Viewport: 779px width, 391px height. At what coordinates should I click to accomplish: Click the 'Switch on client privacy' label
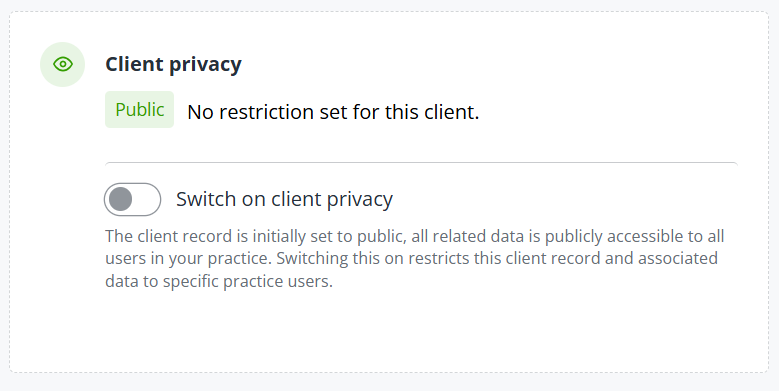284,199
